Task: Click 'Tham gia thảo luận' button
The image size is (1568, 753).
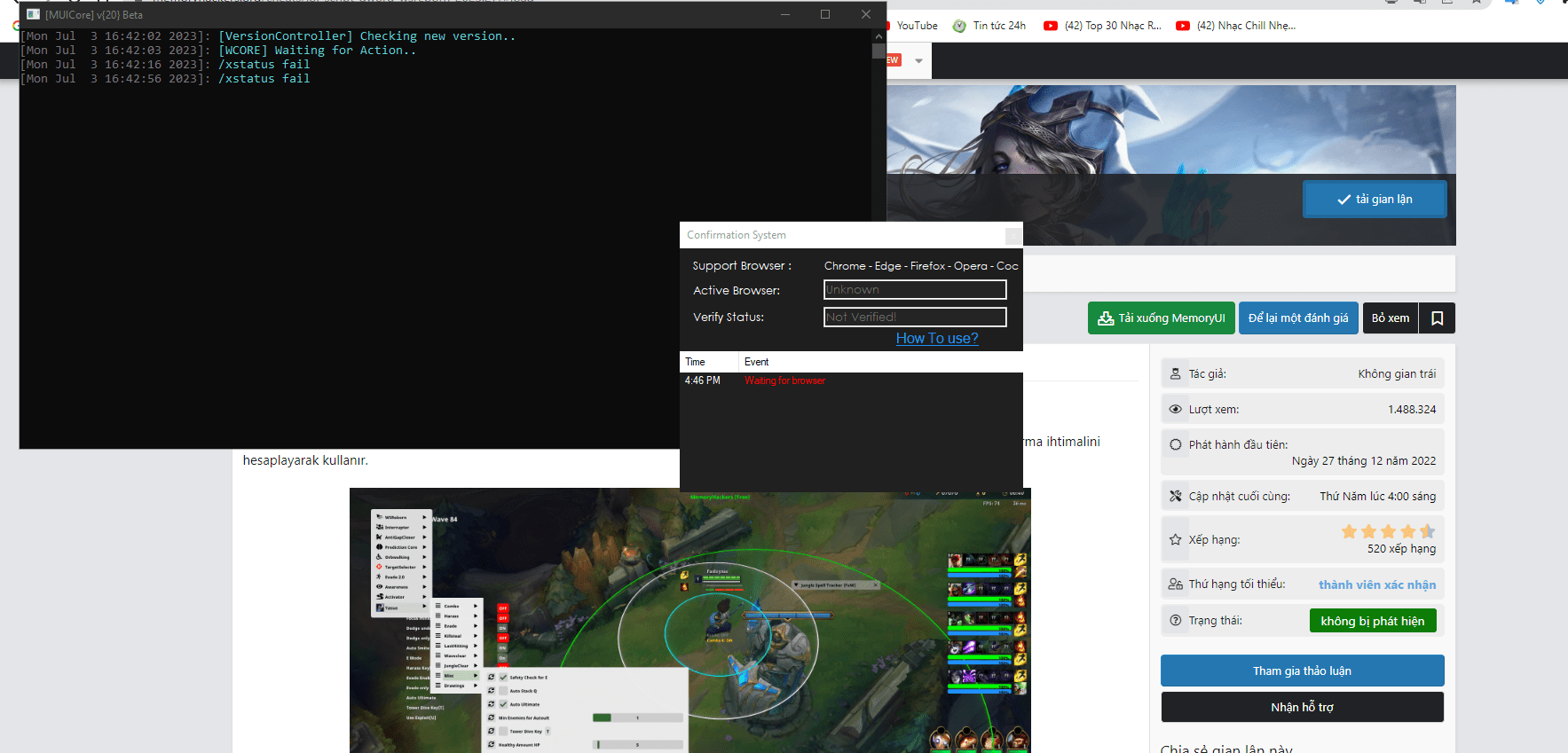Action: (1302, 671)
